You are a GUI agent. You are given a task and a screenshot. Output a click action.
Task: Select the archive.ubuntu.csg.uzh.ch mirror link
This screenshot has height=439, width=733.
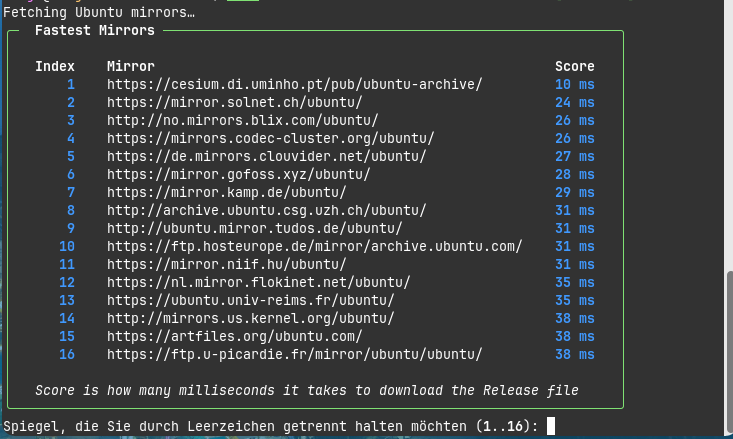[x=267, y=210]
